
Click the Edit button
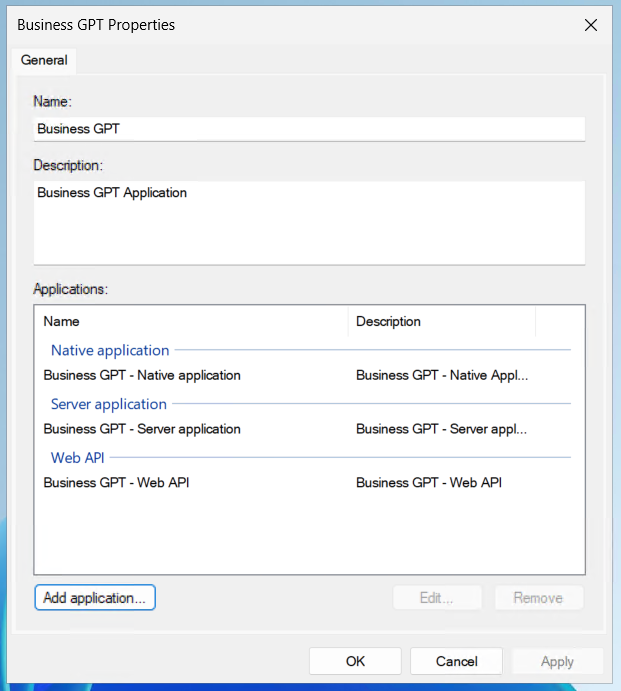(437, 598)
